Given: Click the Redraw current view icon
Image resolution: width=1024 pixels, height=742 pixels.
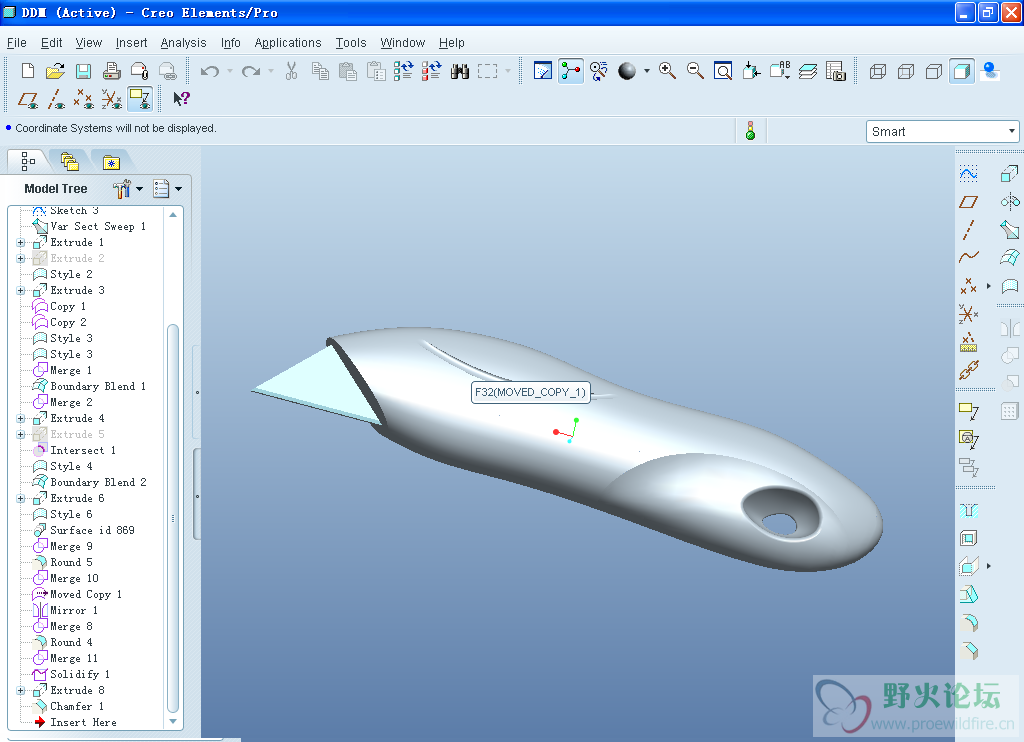Looking at the screenshot, I should [x=543, y=71].
